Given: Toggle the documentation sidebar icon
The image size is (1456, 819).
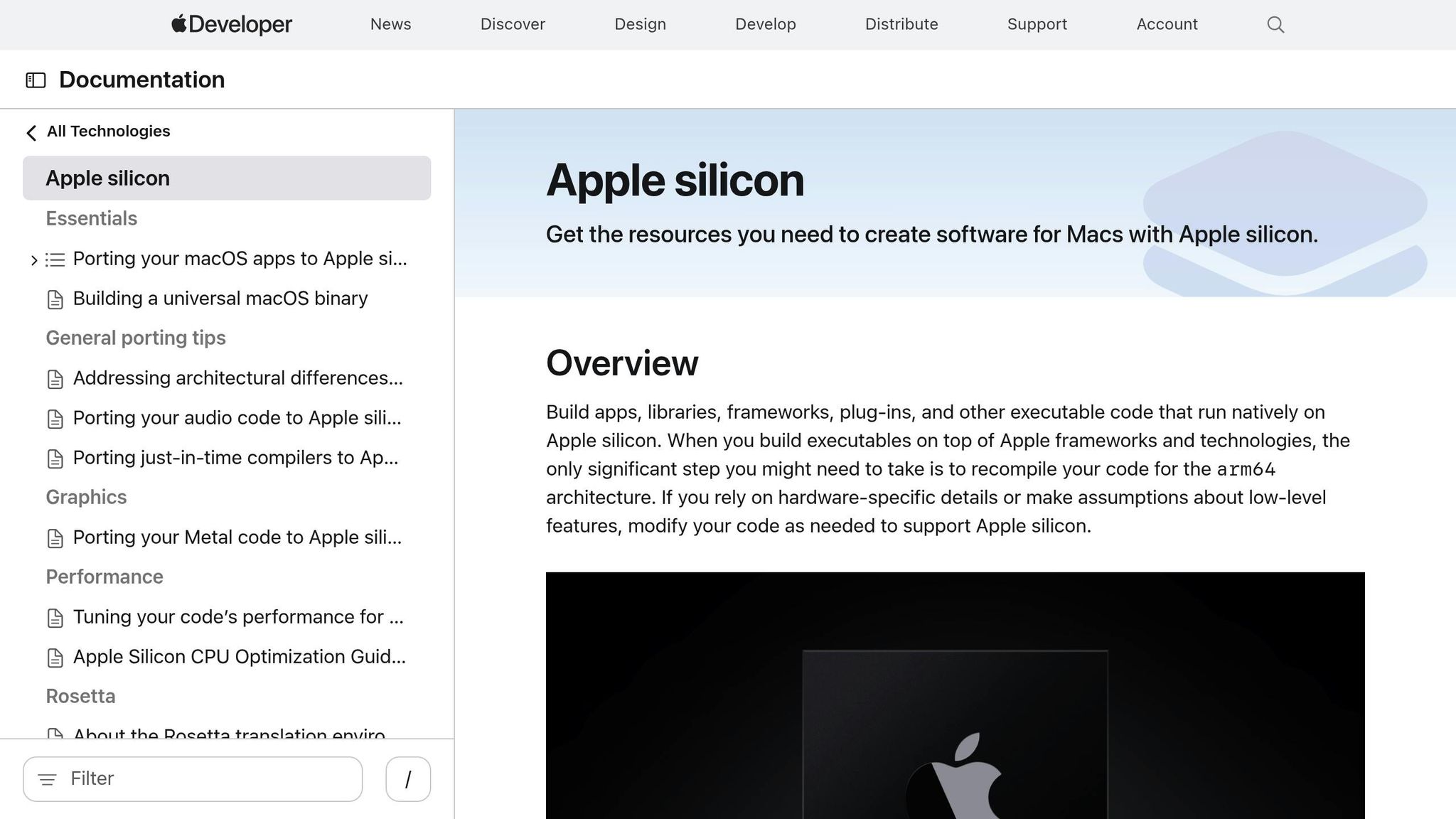Looking at the screenshot, I should pos(36,80).
